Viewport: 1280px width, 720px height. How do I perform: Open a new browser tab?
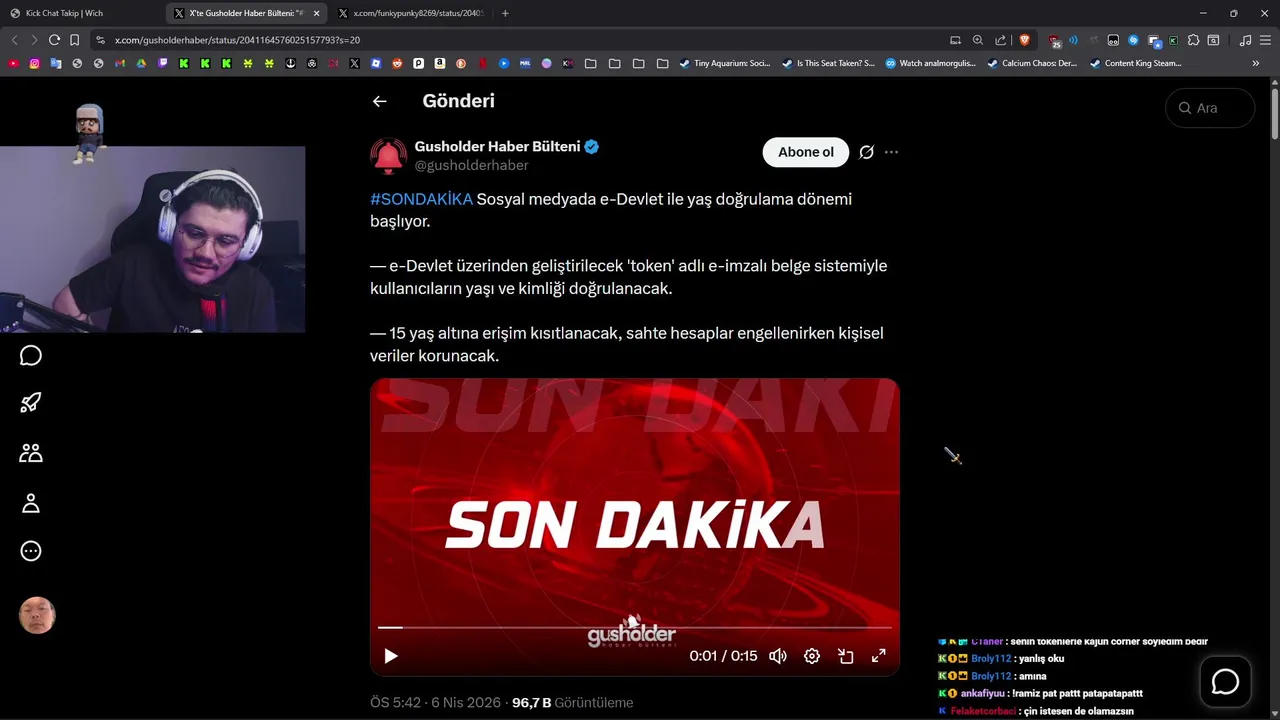tap(505, 13)
